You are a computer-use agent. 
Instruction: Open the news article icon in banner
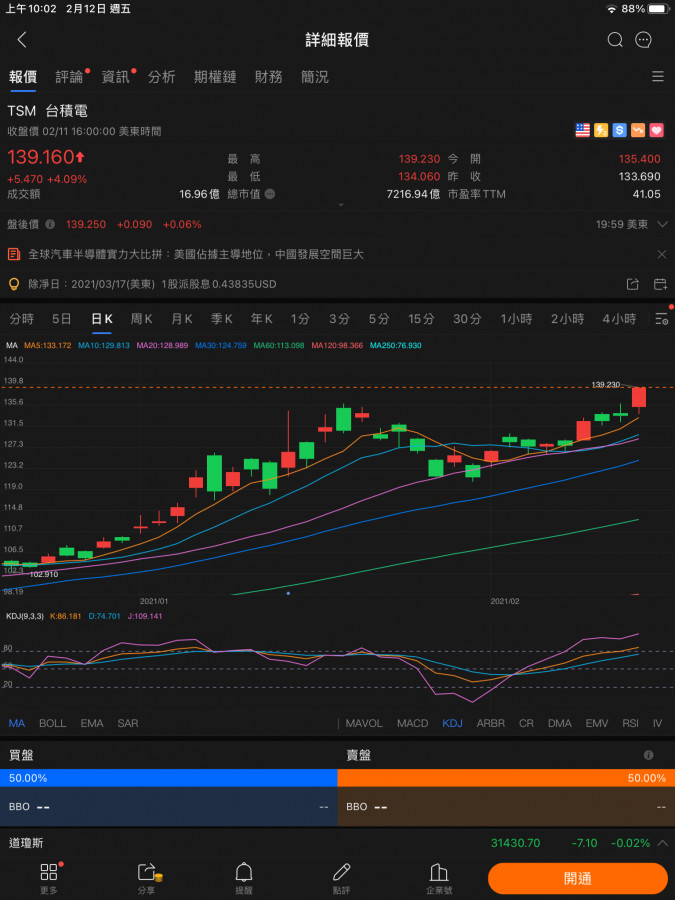(14, 254)
